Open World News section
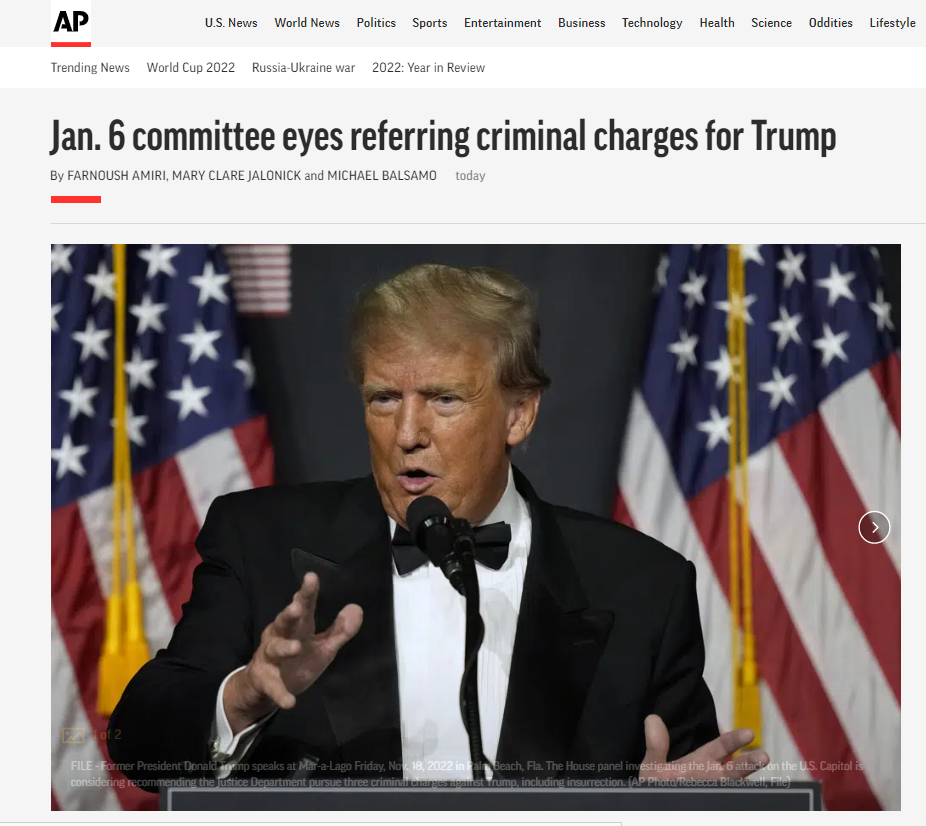This screenshot has height=826, width=926. coord(307,23)
